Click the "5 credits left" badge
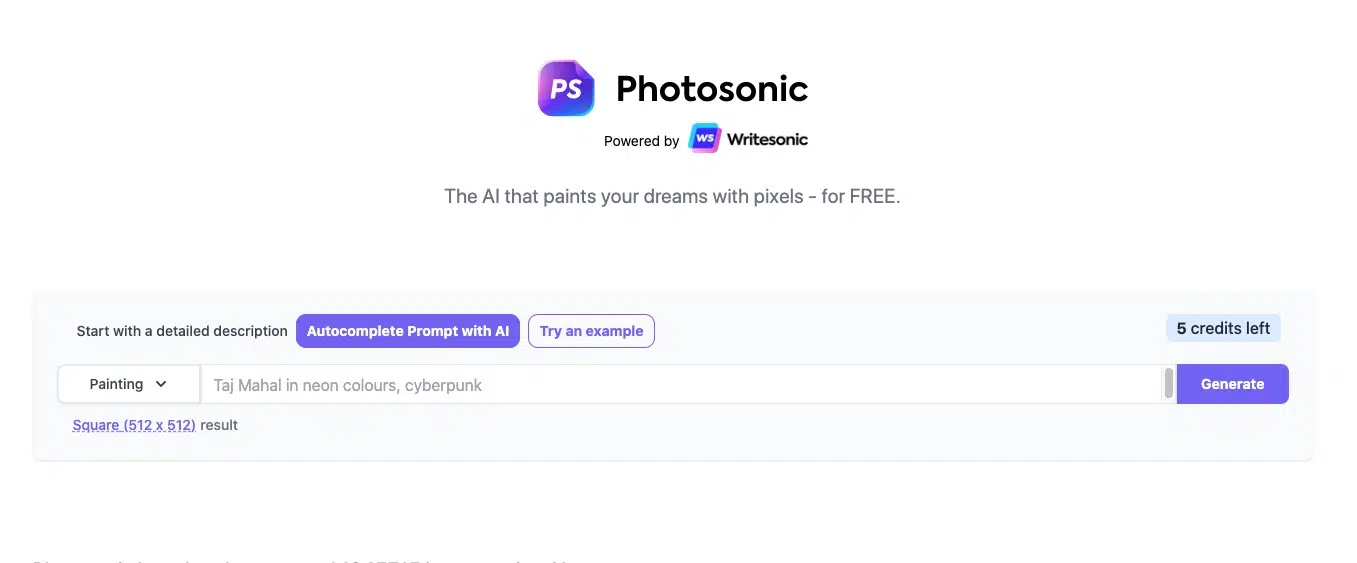Screen dimensions: 1357x563 (1223, 328)
